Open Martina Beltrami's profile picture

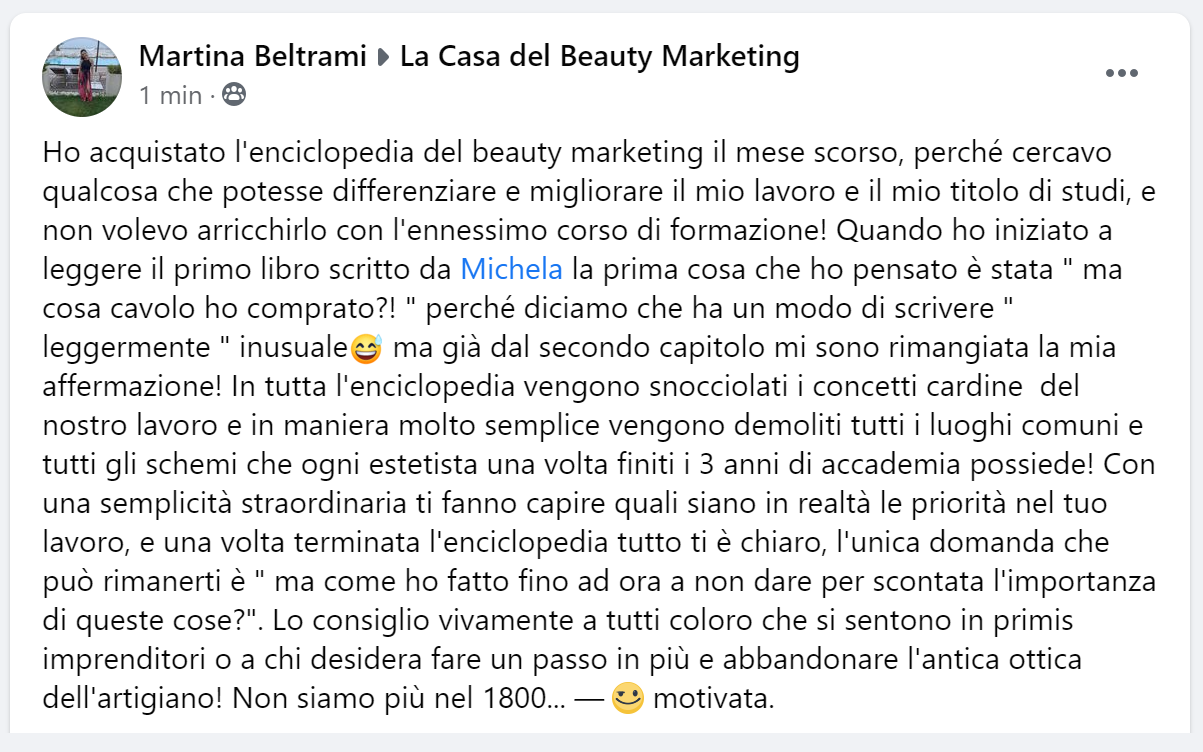[81, 77]
